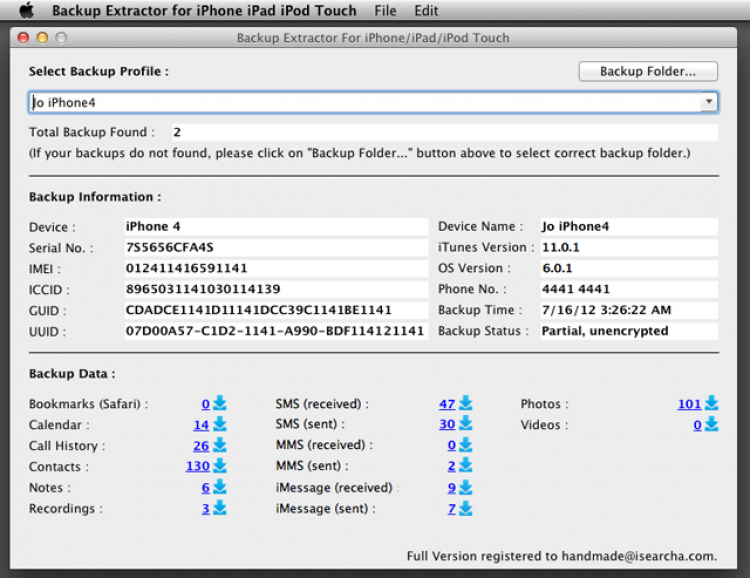Open Call History count link 26
The width and height of the screenshot is (750, 578).
coord(201,446)
